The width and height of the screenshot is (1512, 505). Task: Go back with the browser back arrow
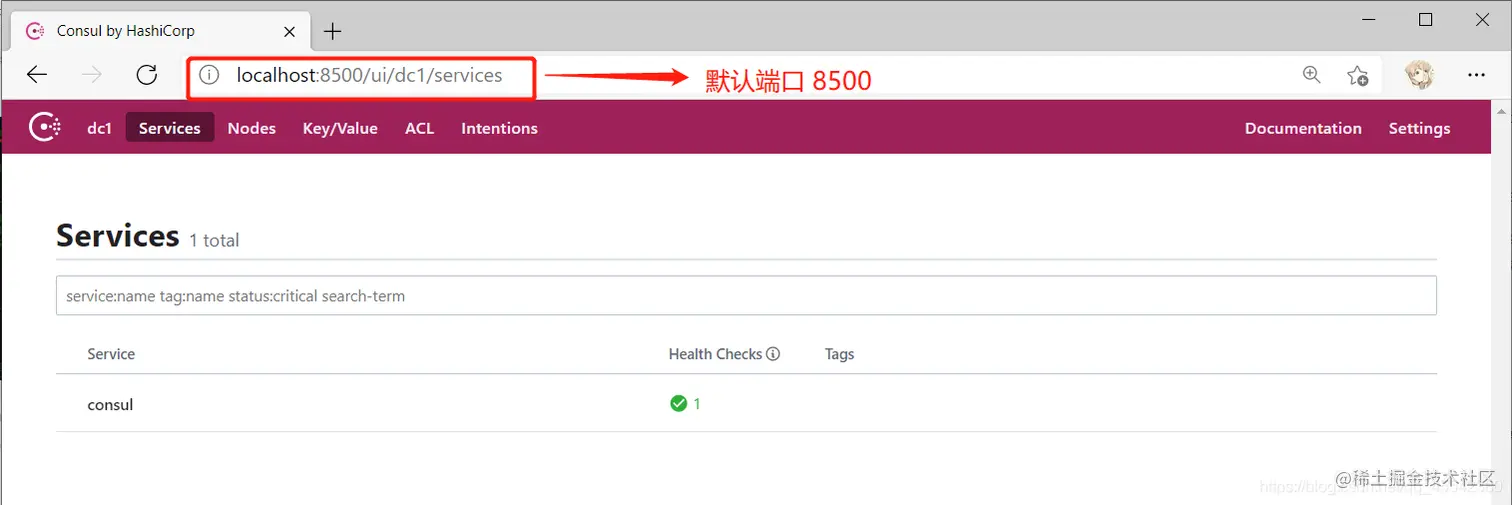37,75
